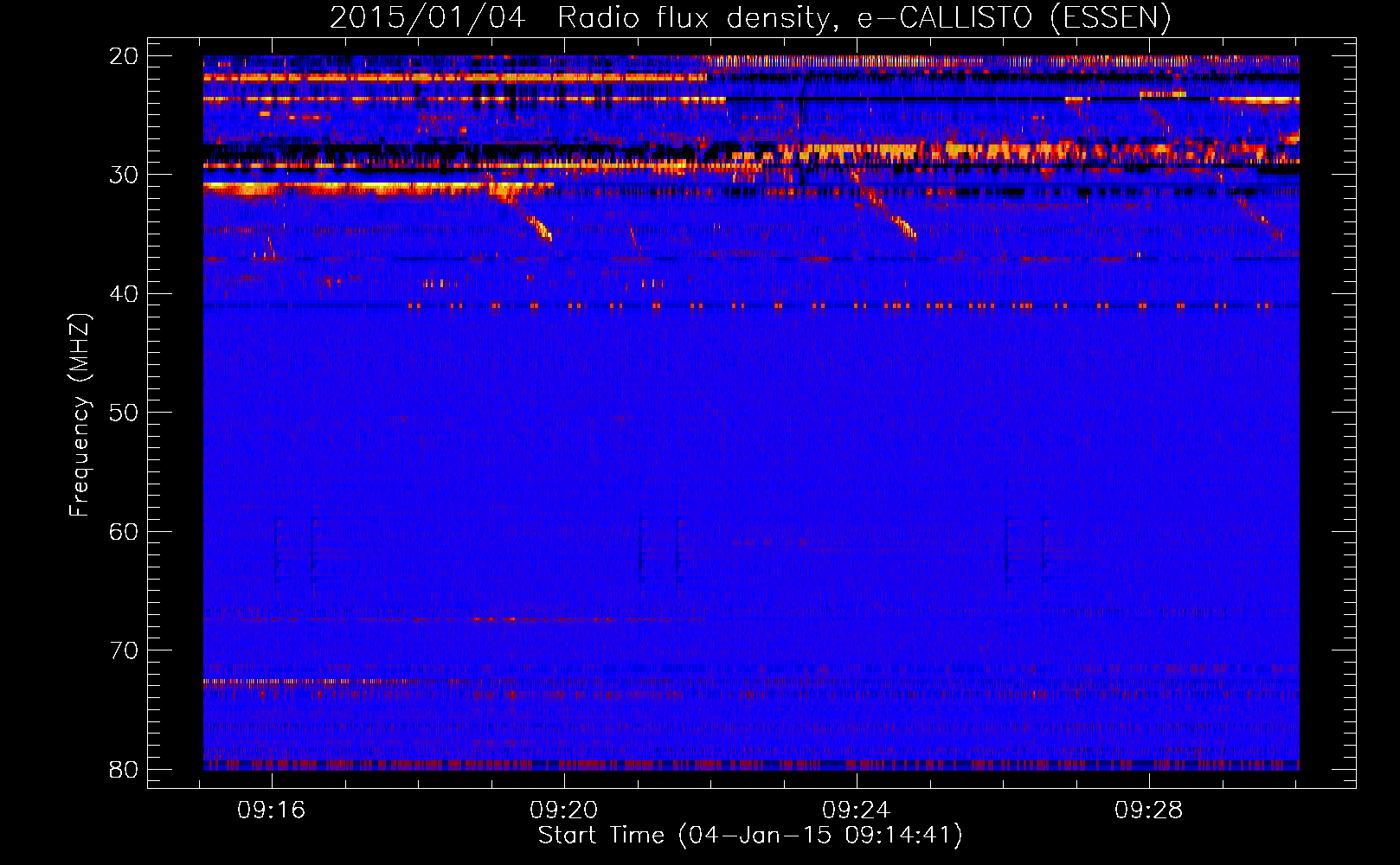Click the 'Start Time' x-axis label
The image size is (1400, 865).
coord(749,836)
